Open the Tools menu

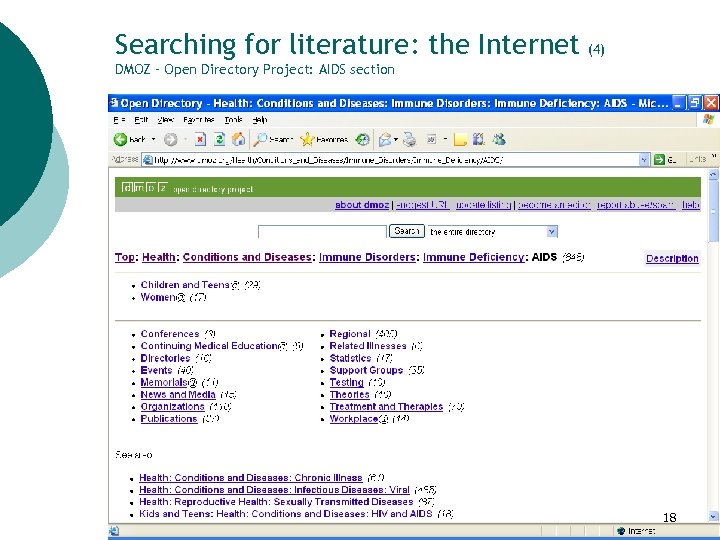pyautogui.click(x=233, y=120)
